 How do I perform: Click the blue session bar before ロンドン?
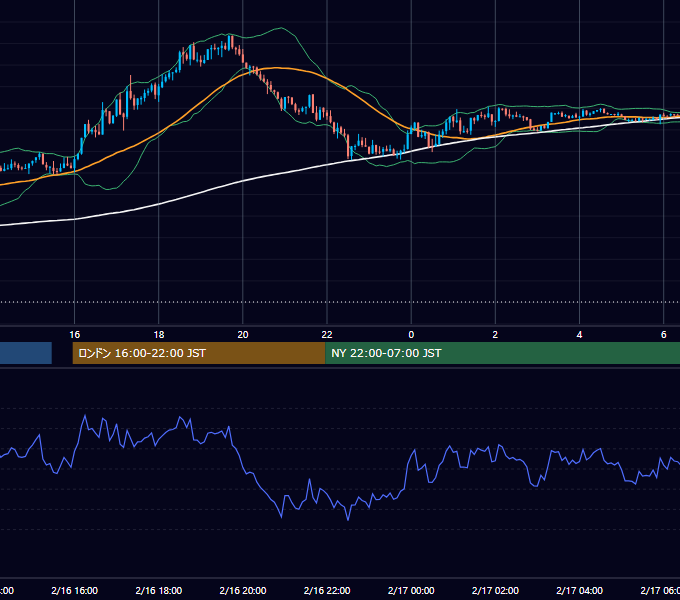pos(26,353)
